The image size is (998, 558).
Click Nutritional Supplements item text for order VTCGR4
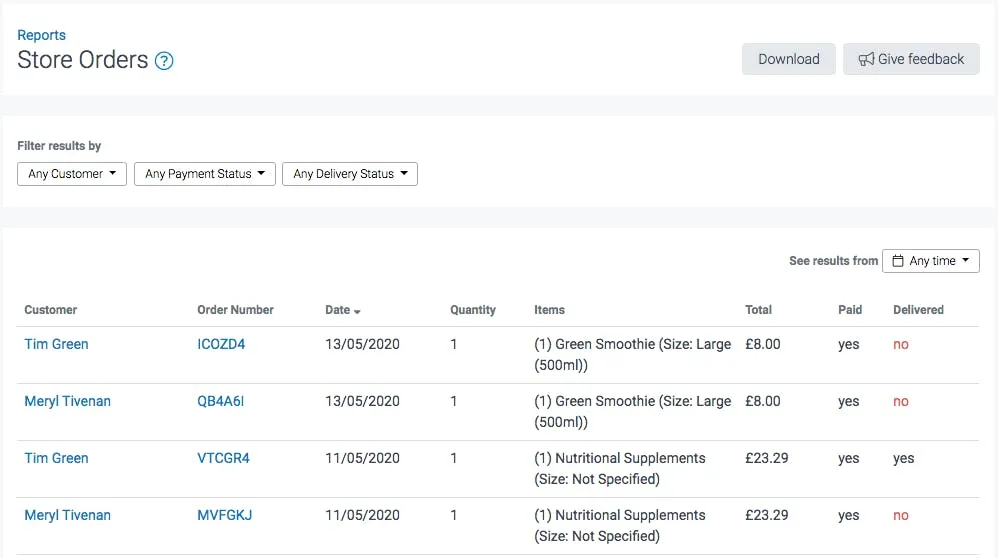(619, 468)
